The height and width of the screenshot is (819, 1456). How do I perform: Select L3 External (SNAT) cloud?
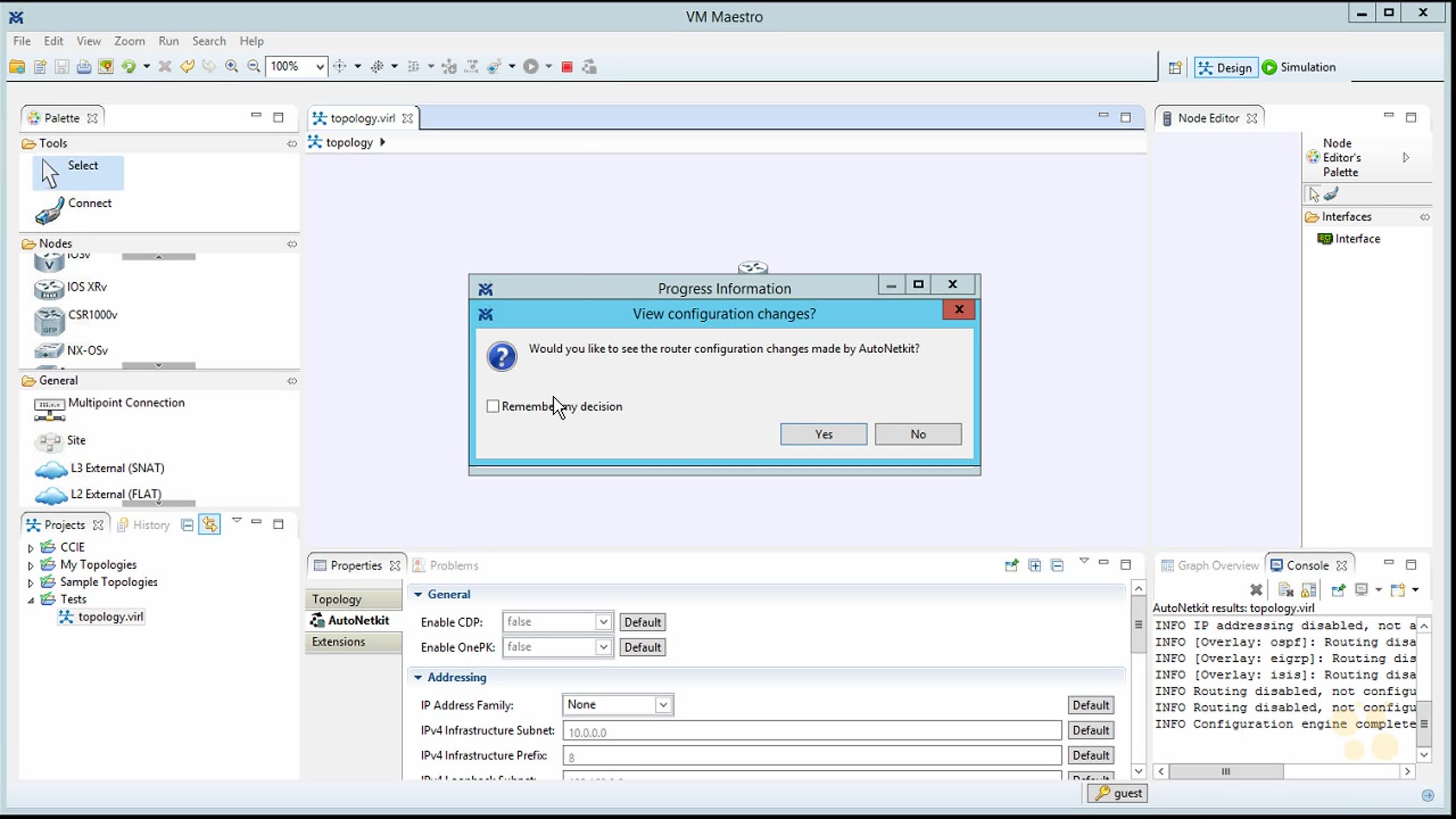pyautogui.click(x=100, y=469)
